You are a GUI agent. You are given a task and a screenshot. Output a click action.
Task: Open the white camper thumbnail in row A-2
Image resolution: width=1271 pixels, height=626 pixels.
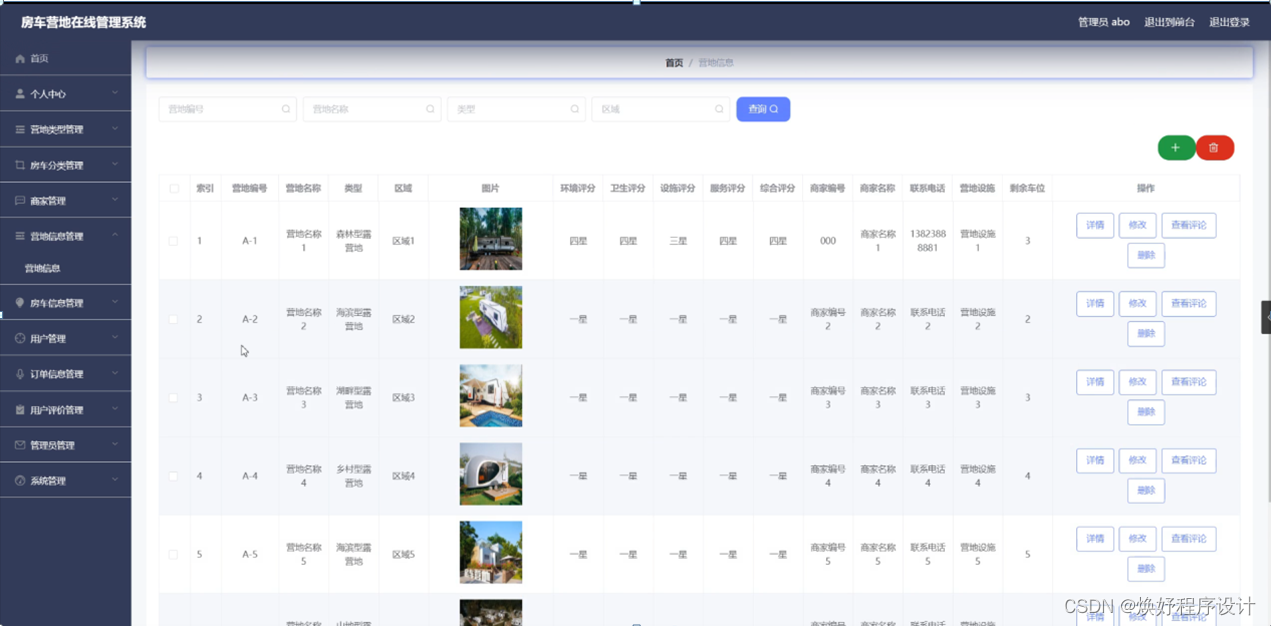pos(491,318)
